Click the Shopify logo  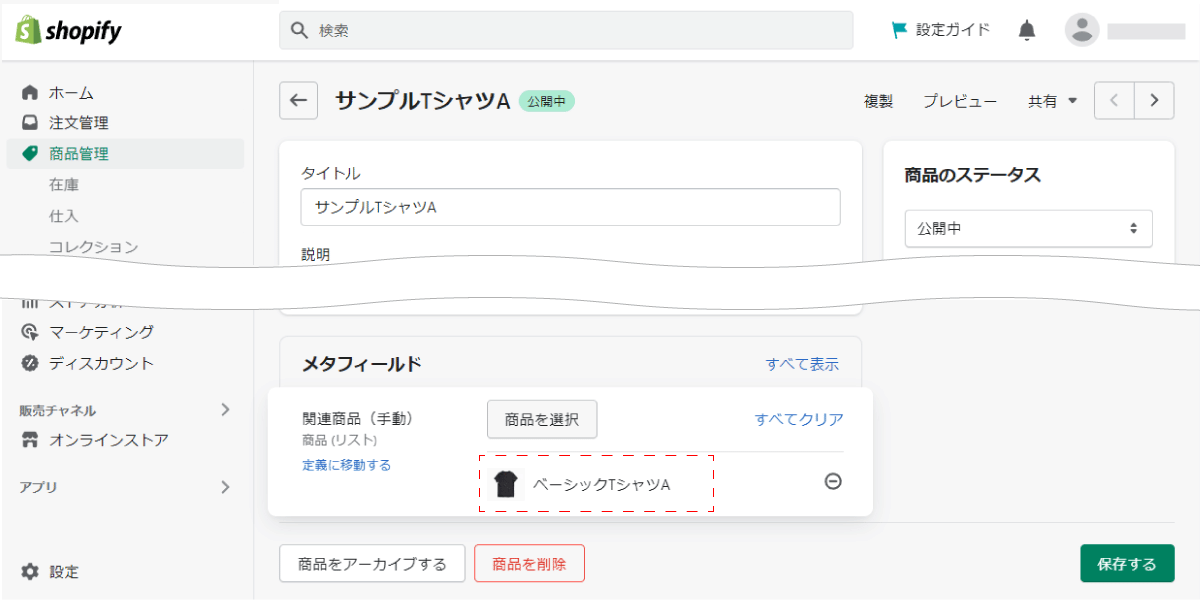coord(68,31)
